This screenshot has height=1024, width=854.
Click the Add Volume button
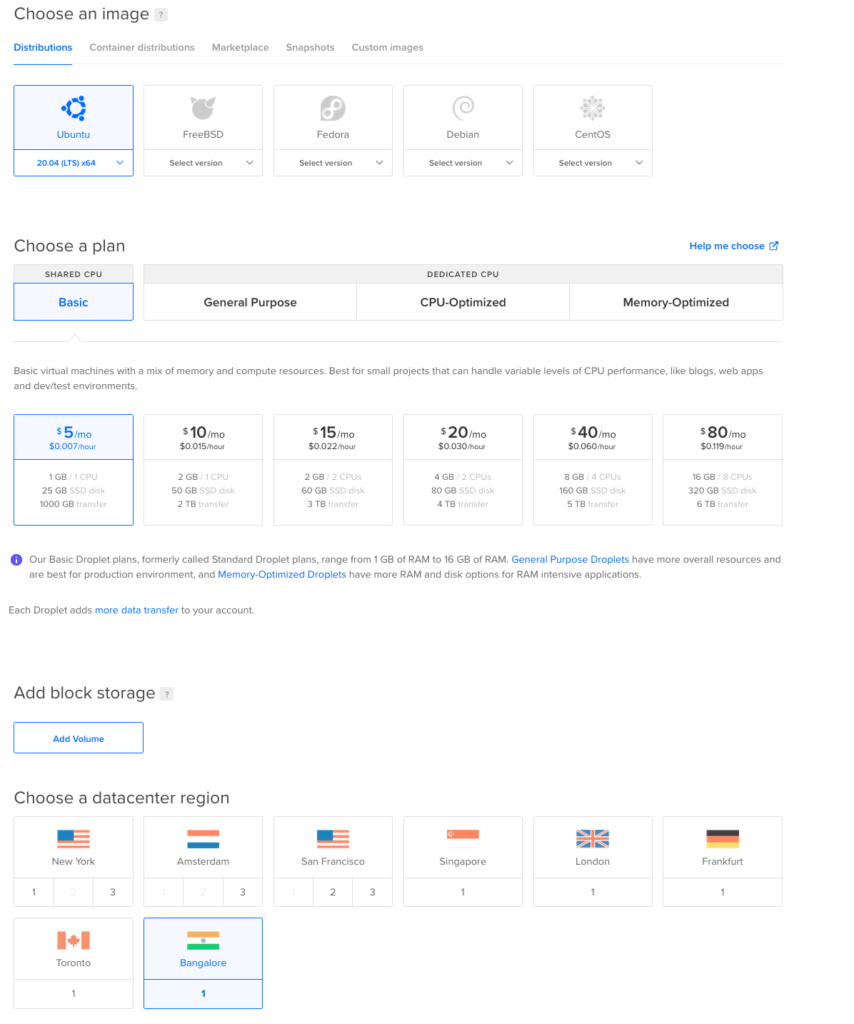click(x=78, y=738)
